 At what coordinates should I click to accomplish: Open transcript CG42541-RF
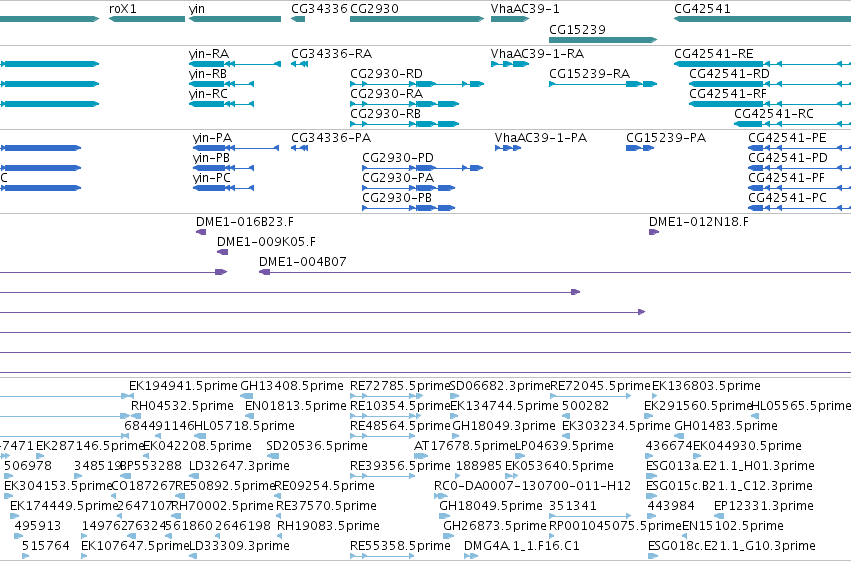tap(728, 94)
